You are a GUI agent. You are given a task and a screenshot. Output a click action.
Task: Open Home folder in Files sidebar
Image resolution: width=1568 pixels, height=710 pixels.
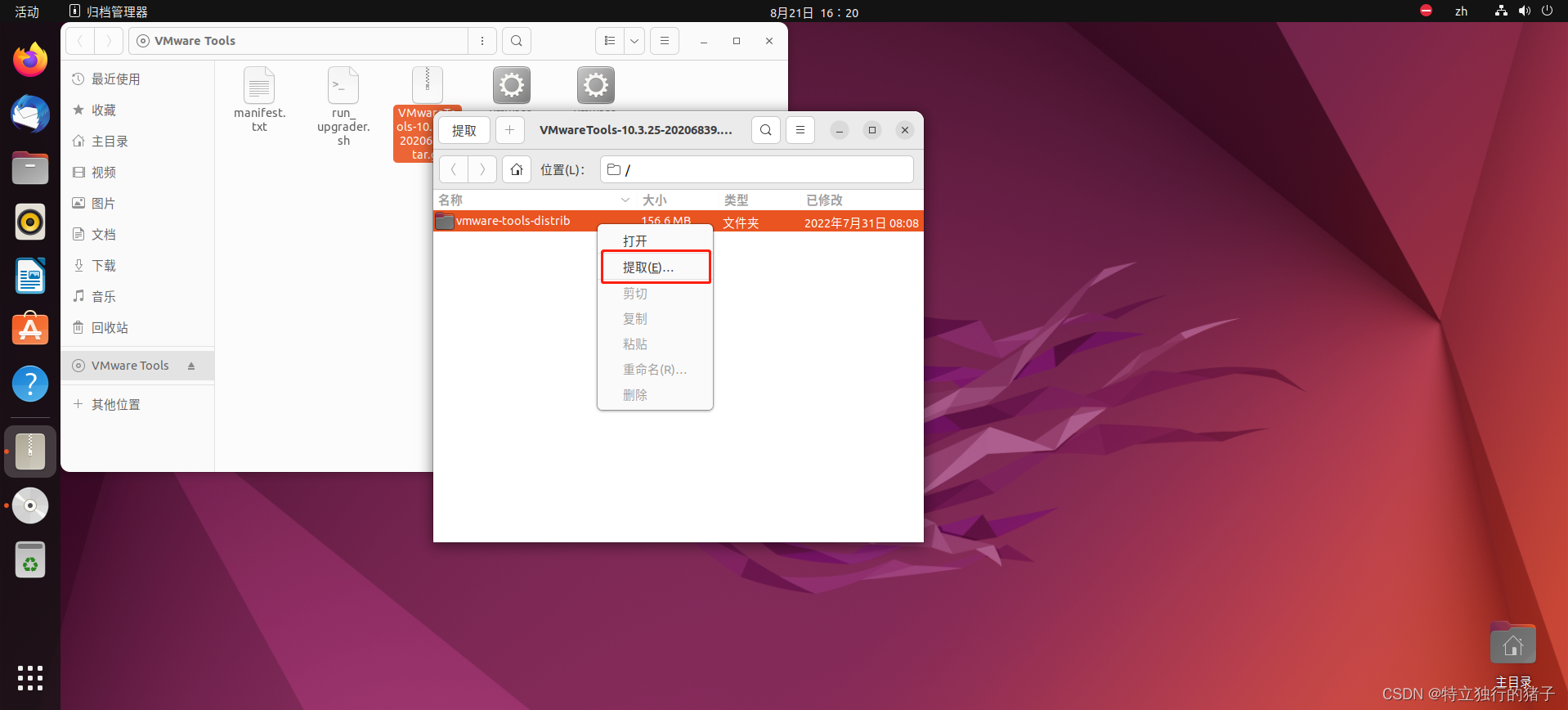click(137, 142)
